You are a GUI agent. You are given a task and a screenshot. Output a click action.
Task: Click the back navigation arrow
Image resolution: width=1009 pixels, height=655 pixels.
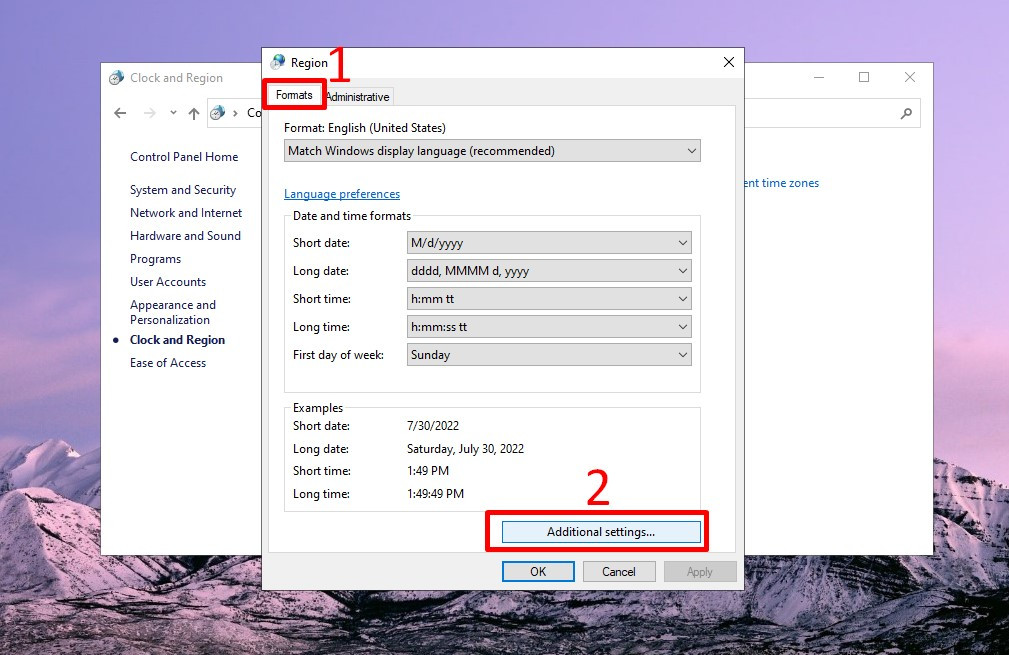[119, 113]
